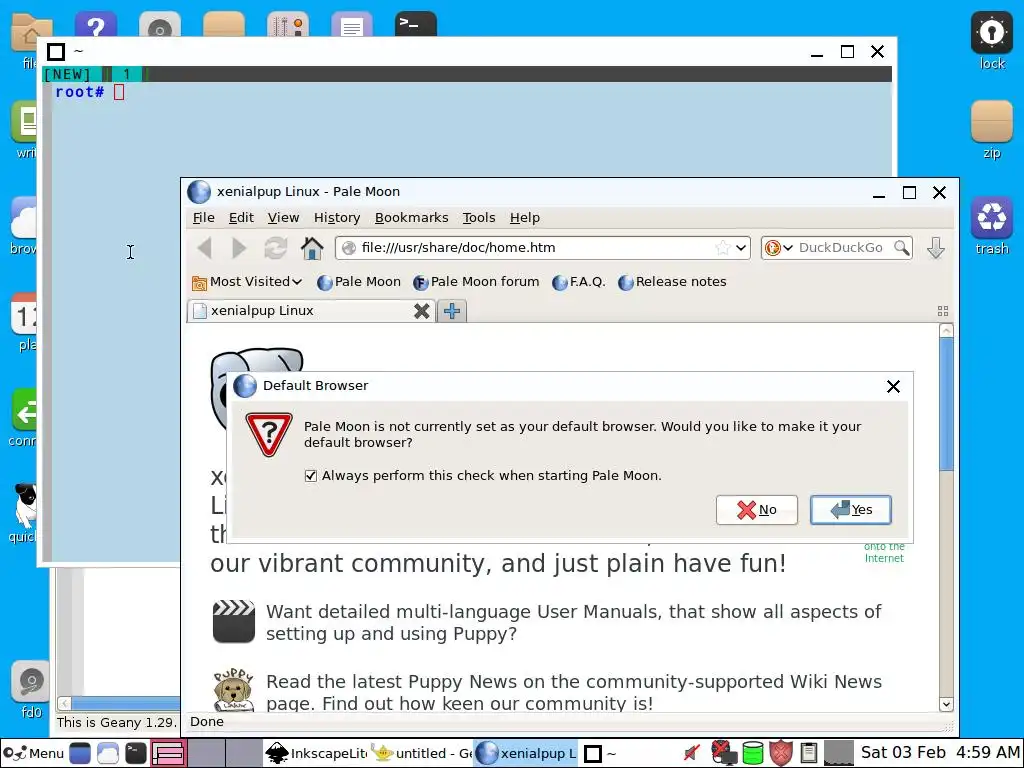Screen dimensions: 1024x768
Task: Open the Tools menu
Action: (479, 217)
